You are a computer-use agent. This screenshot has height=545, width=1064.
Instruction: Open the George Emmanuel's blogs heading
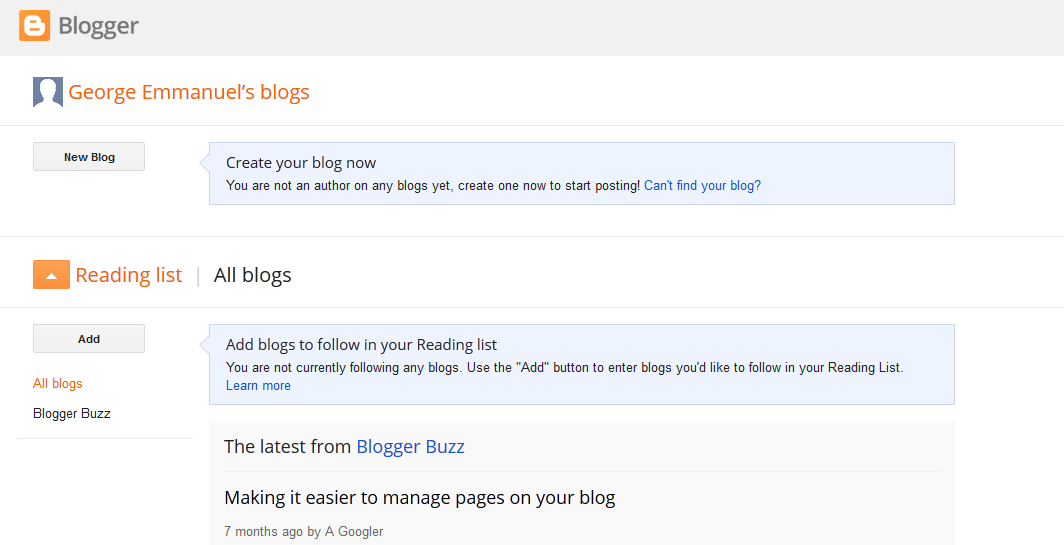[x=189, y=92]
